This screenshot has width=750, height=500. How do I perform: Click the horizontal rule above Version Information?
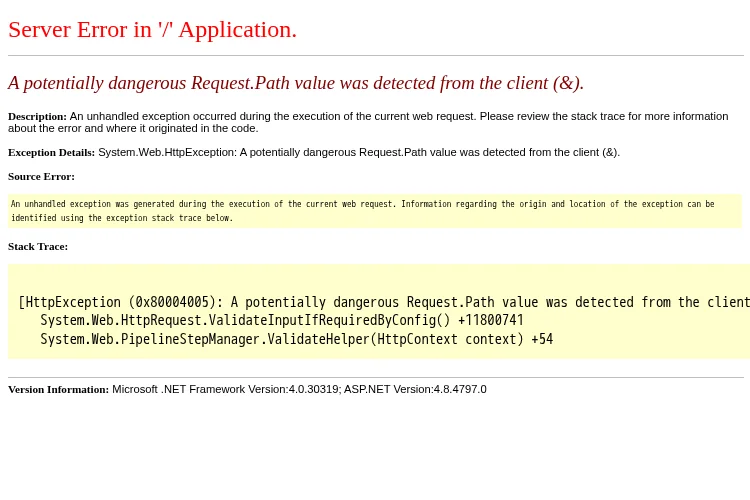click(376, 378)
